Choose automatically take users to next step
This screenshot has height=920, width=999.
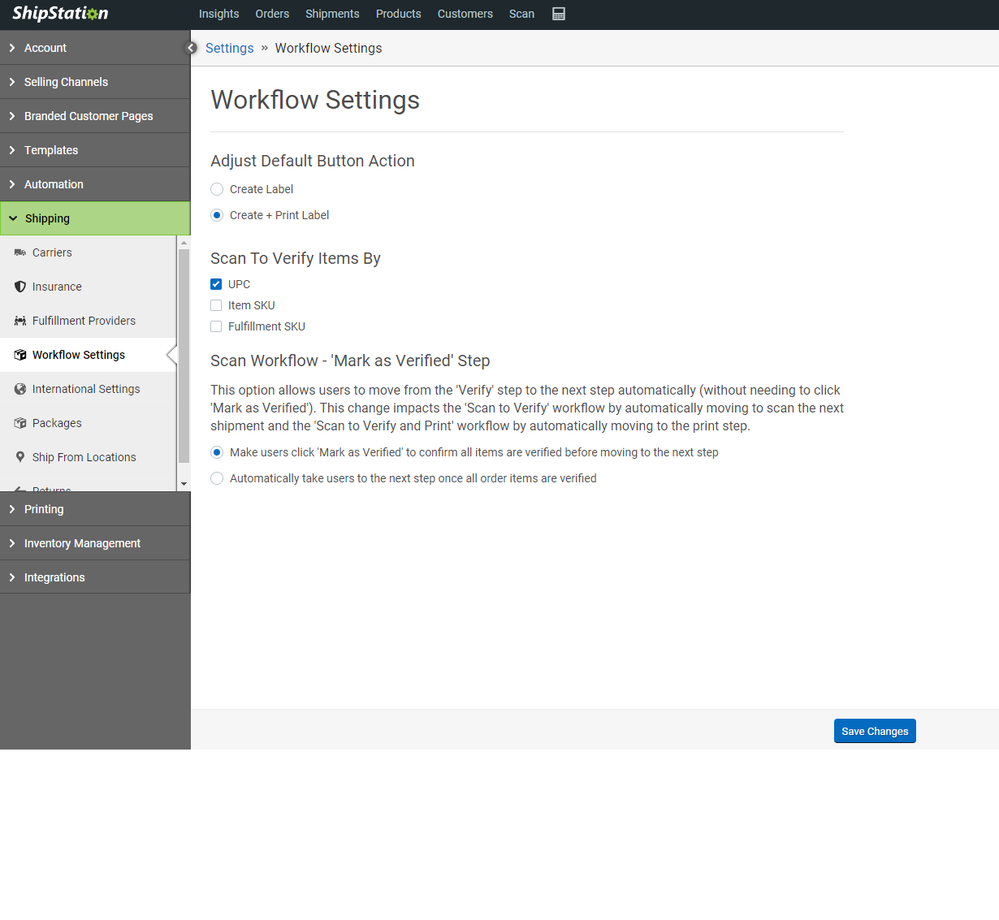[217, 479]
